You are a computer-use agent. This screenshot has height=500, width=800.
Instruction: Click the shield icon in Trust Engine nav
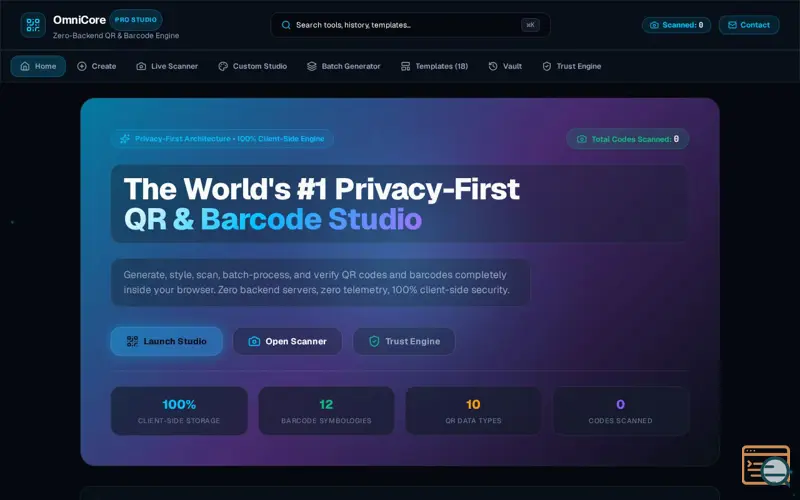tap(546, 66)
